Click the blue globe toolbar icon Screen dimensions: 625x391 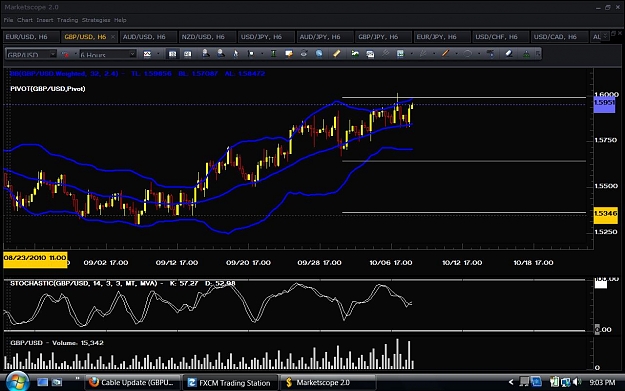click(319, 53)
